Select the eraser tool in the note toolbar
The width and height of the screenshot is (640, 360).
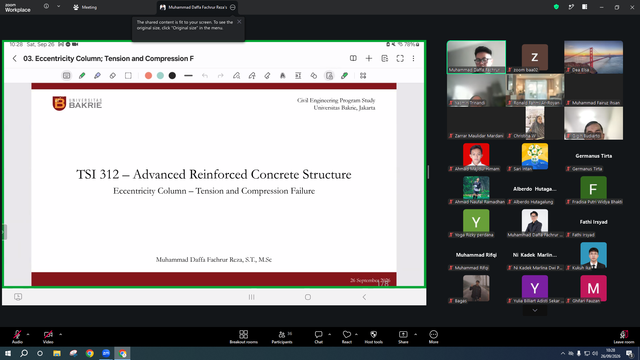coord(113,76)
